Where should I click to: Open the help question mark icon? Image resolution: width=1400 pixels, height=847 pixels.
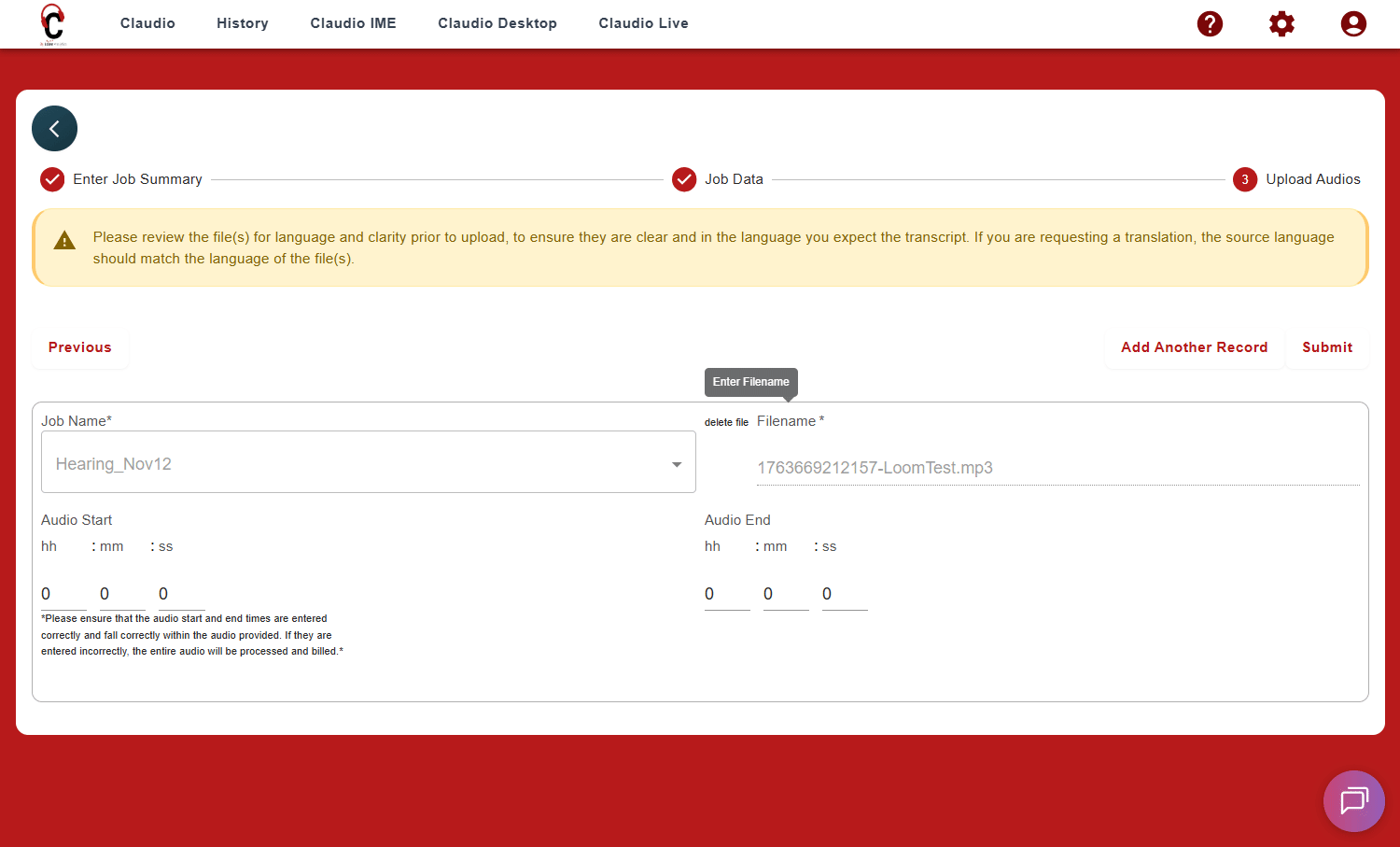click(x=1210, y=23)
